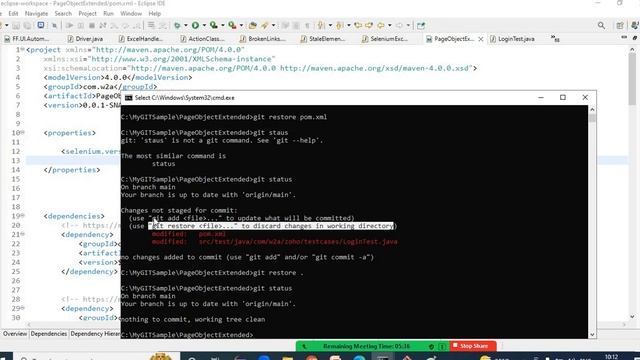Image resolution: width=640 pixels, height=360 pixels.
Task: Switch to BrokenLinks editor tab
Action: click(263, 39)
